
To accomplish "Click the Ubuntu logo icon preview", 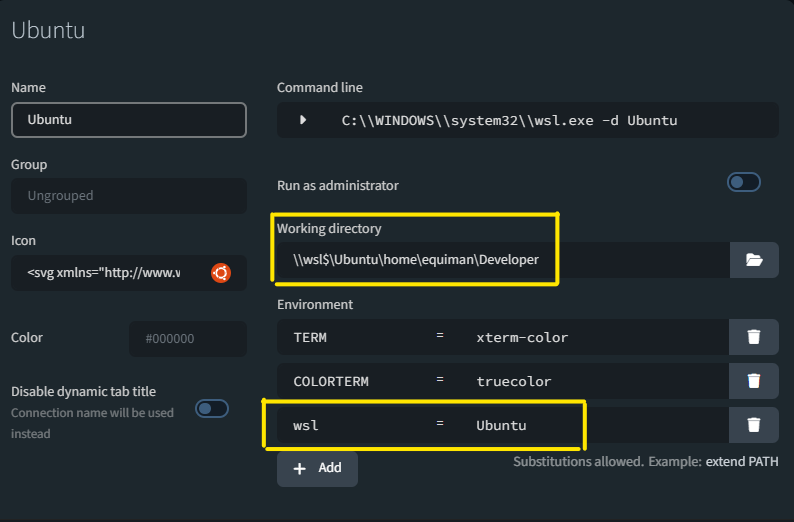I will (x=221, y=273).
